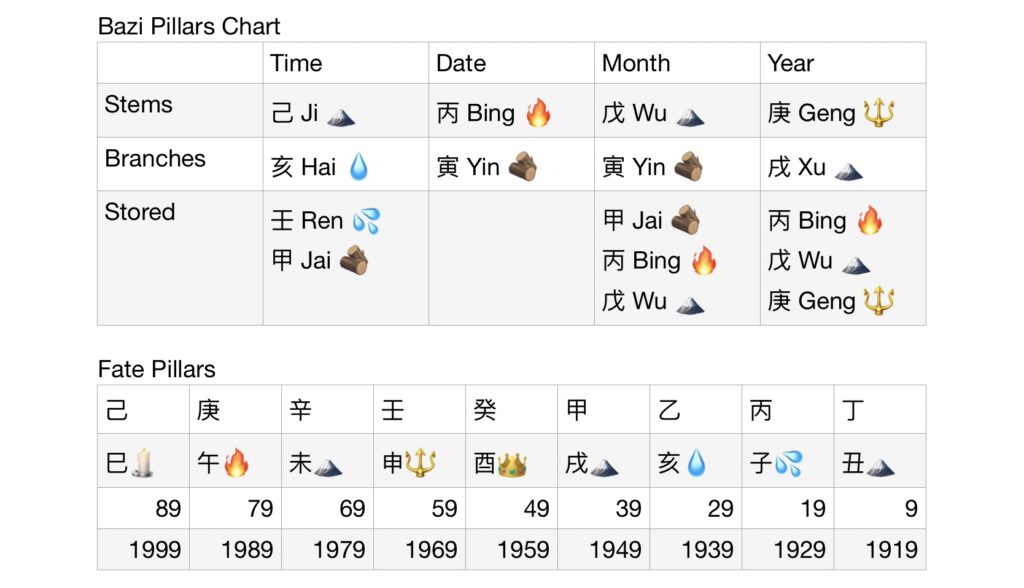Click the Fate Pillars heading
Image resolution: width=1024 pixels, height=588 pixels.
(157, 369)
